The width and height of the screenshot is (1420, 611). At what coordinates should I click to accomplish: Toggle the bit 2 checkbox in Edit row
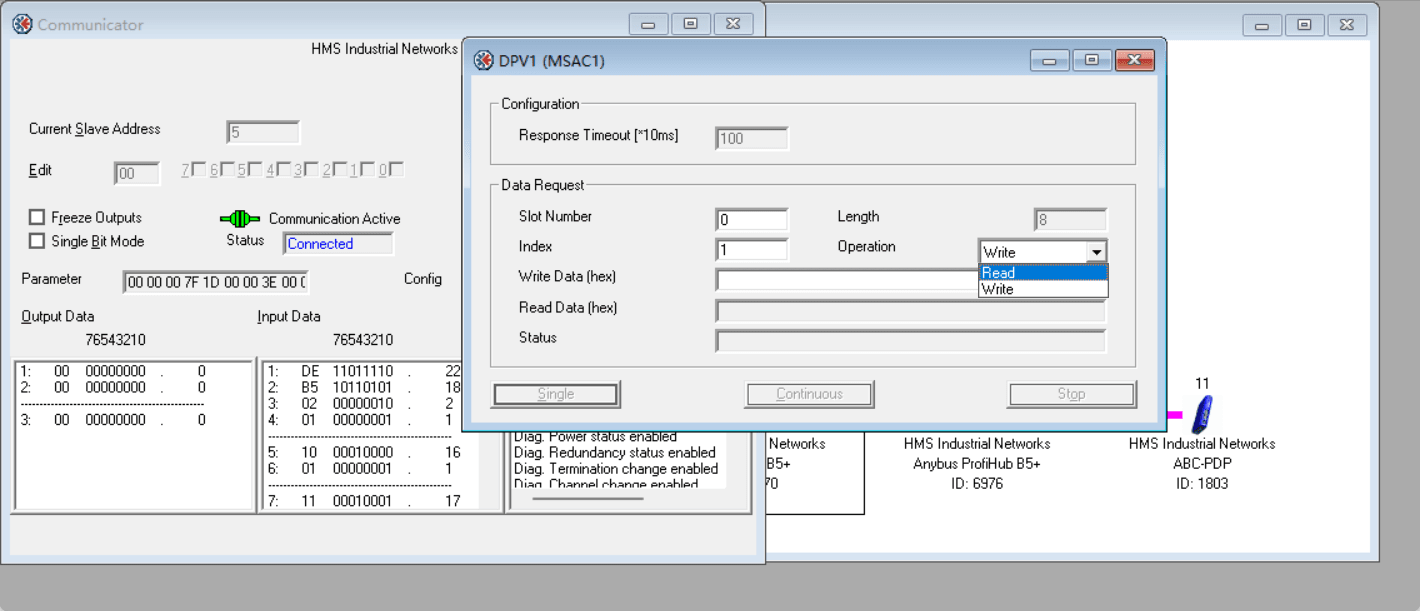tap(339, 170)
